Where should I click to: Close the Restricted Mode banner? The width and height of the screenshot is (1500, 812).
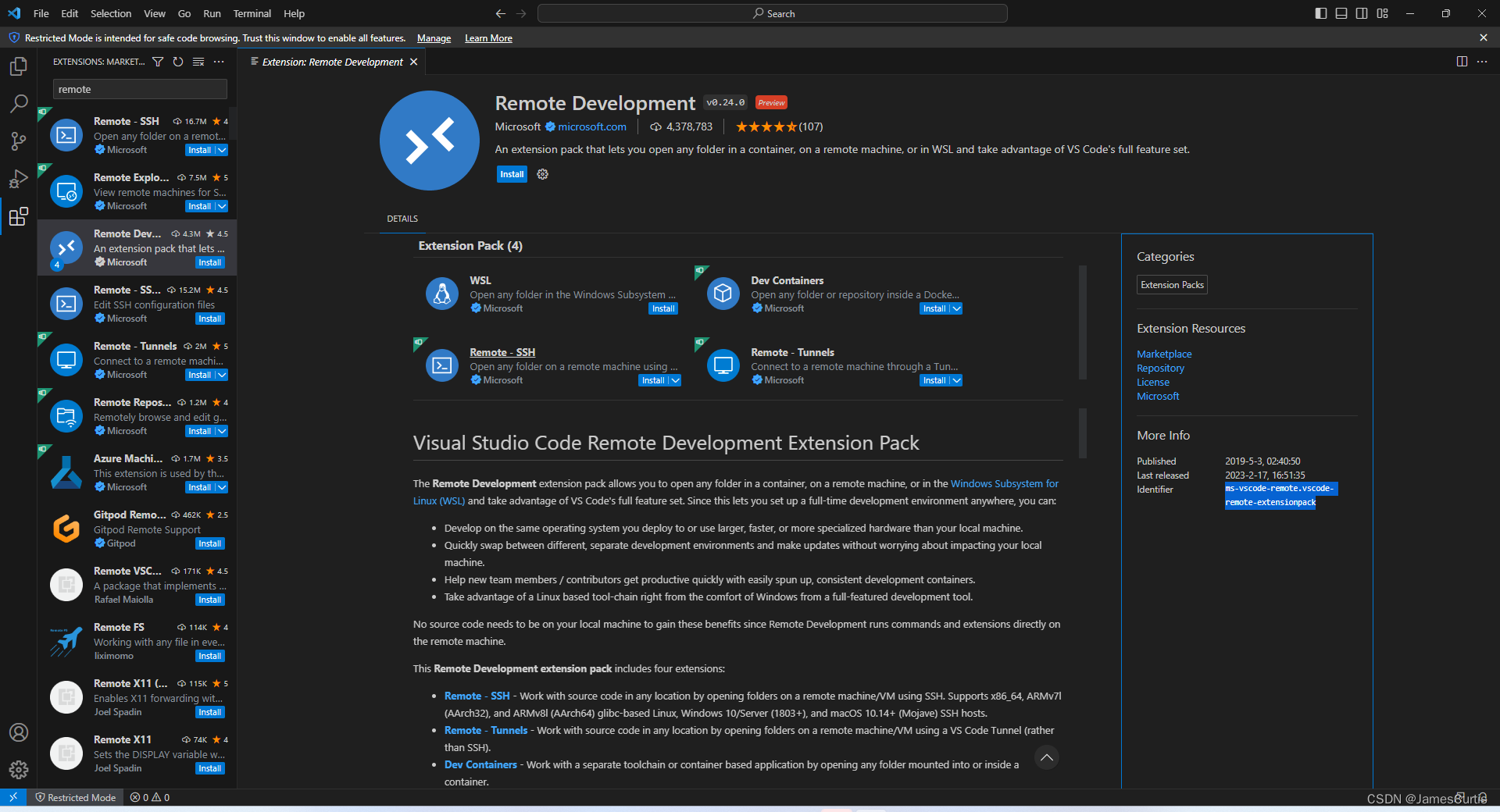[1484, 37]
